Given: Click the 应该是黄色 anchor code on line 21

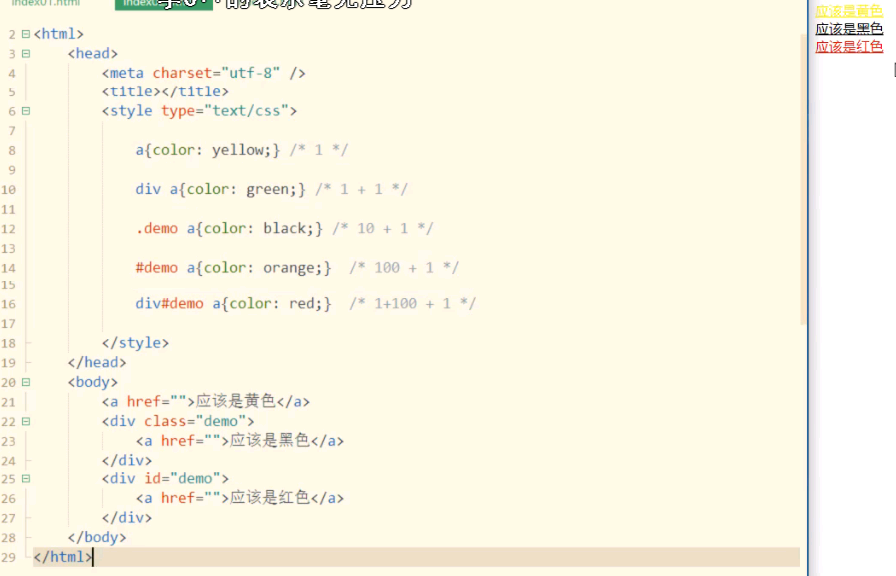Looking at the screenshot, I should (x=206, y=402).
